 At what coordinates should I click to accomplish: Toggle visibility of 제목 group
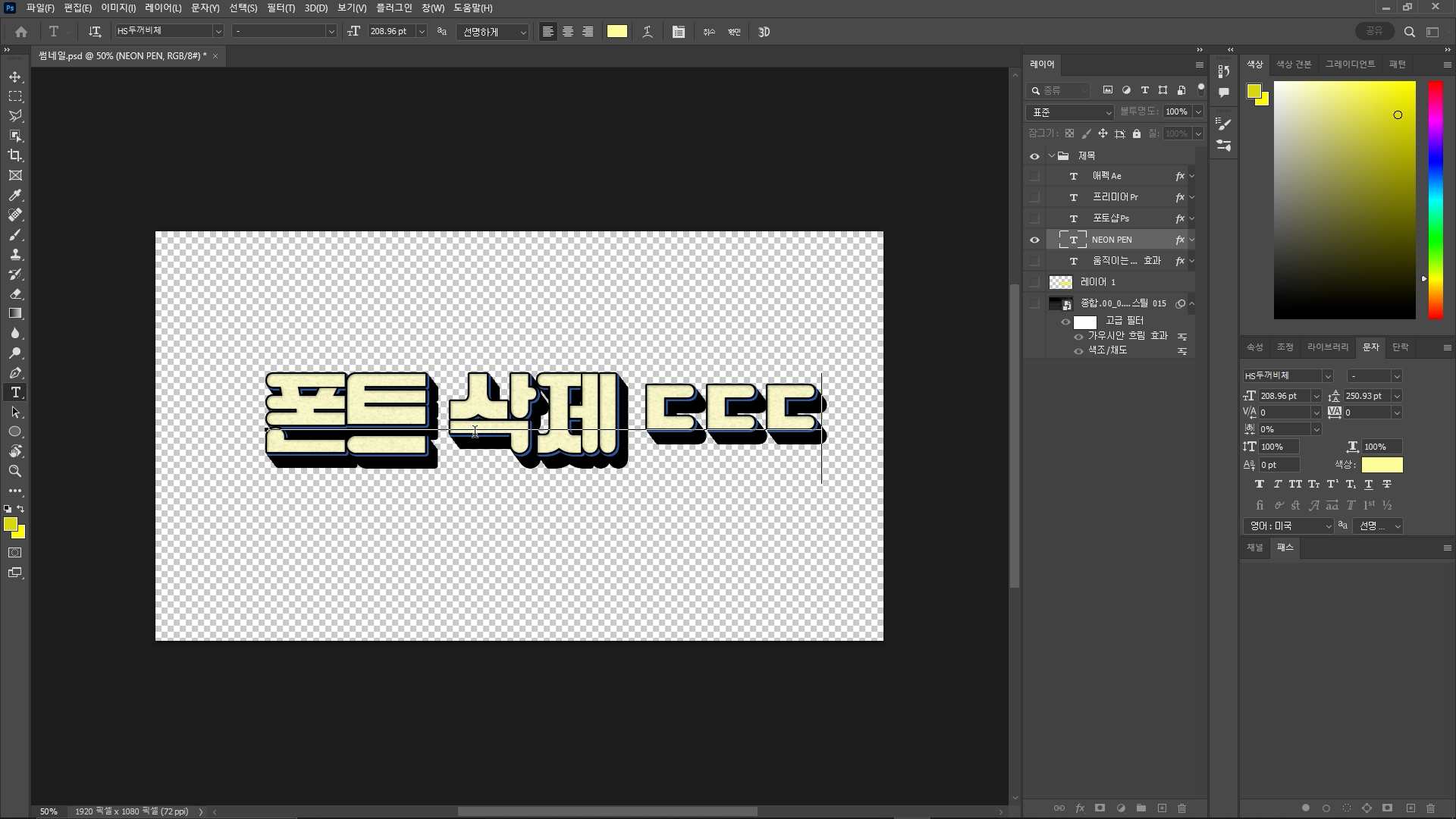1034,156
